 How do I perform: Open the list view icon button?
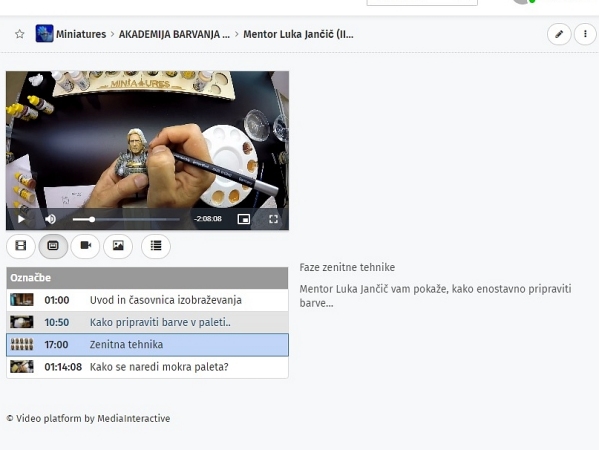[x=155, y=245]
